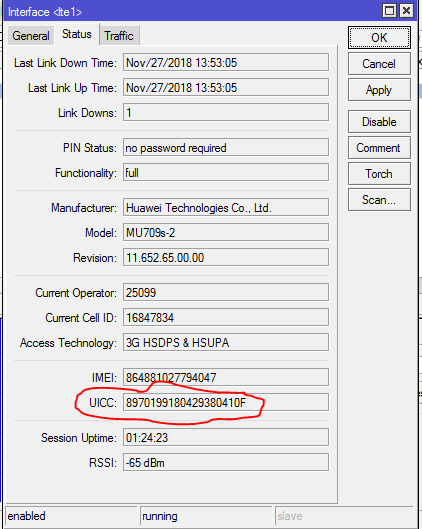
Task: Click the UICC number field
Action: tap(226, 402)
